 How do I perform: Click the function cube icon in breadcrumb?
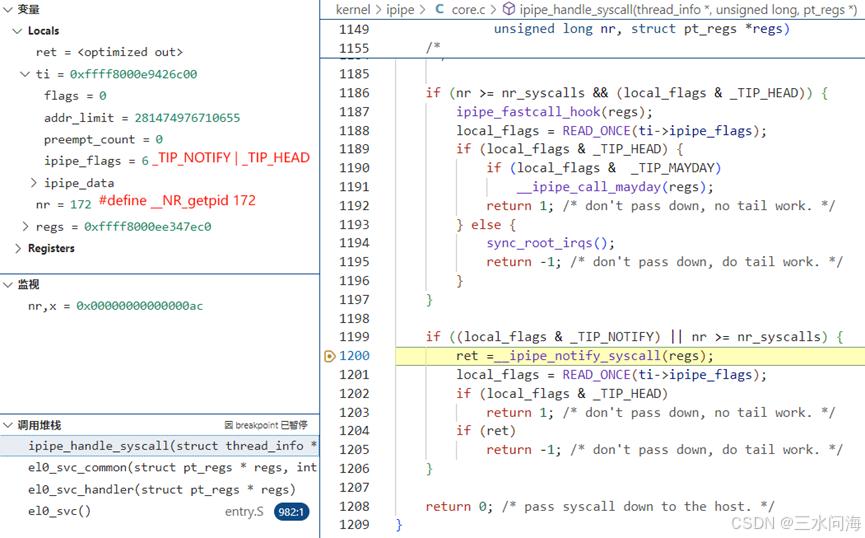[x=509, y=9]
